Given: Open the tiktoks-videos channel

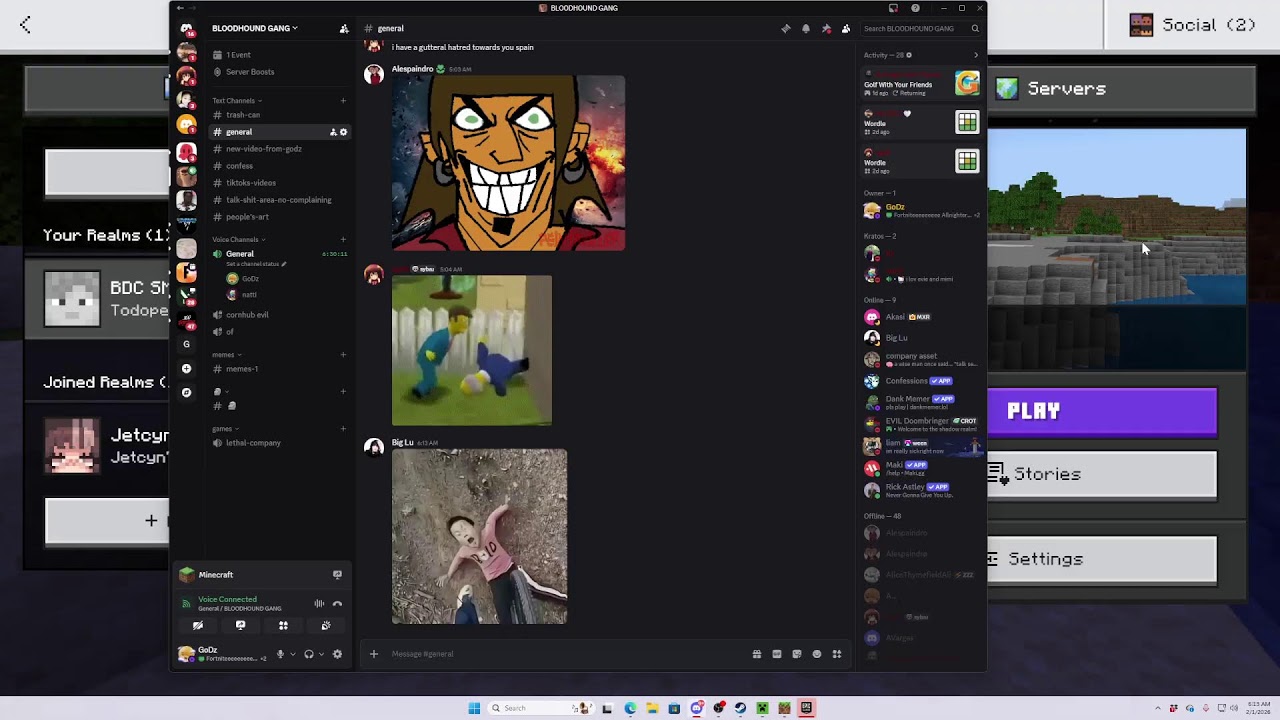Looking at the screenshot, I should (279, 183).
